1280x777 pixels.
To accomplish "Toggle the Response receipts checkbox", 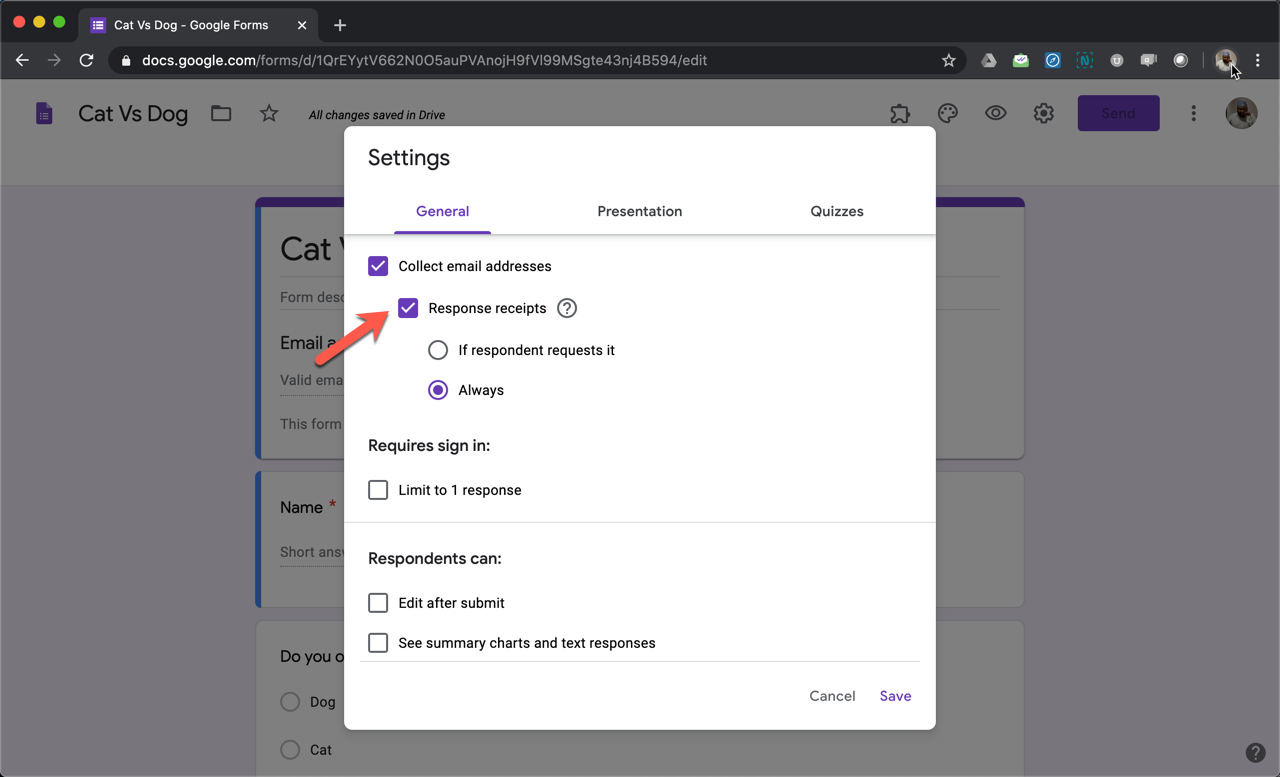I will [408, 308].
